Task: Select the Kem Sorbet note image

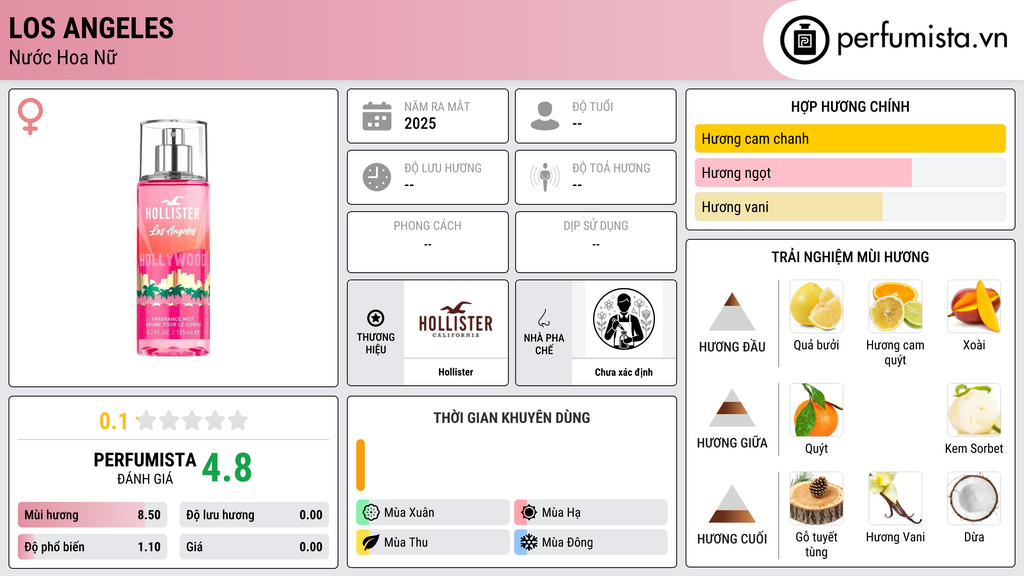Action: pos(974,410)
